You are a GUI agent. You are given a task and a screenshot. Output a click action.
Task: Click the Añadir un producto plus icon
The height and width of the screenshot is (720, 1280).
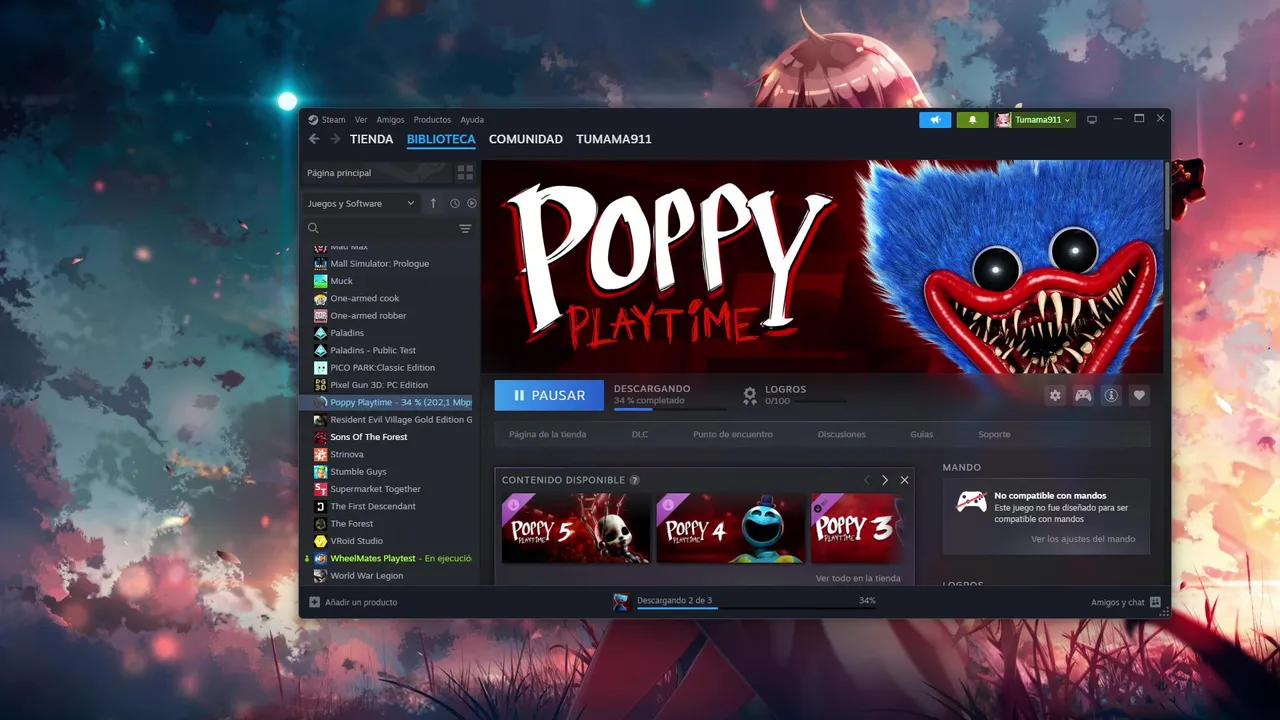coord(314,602)
